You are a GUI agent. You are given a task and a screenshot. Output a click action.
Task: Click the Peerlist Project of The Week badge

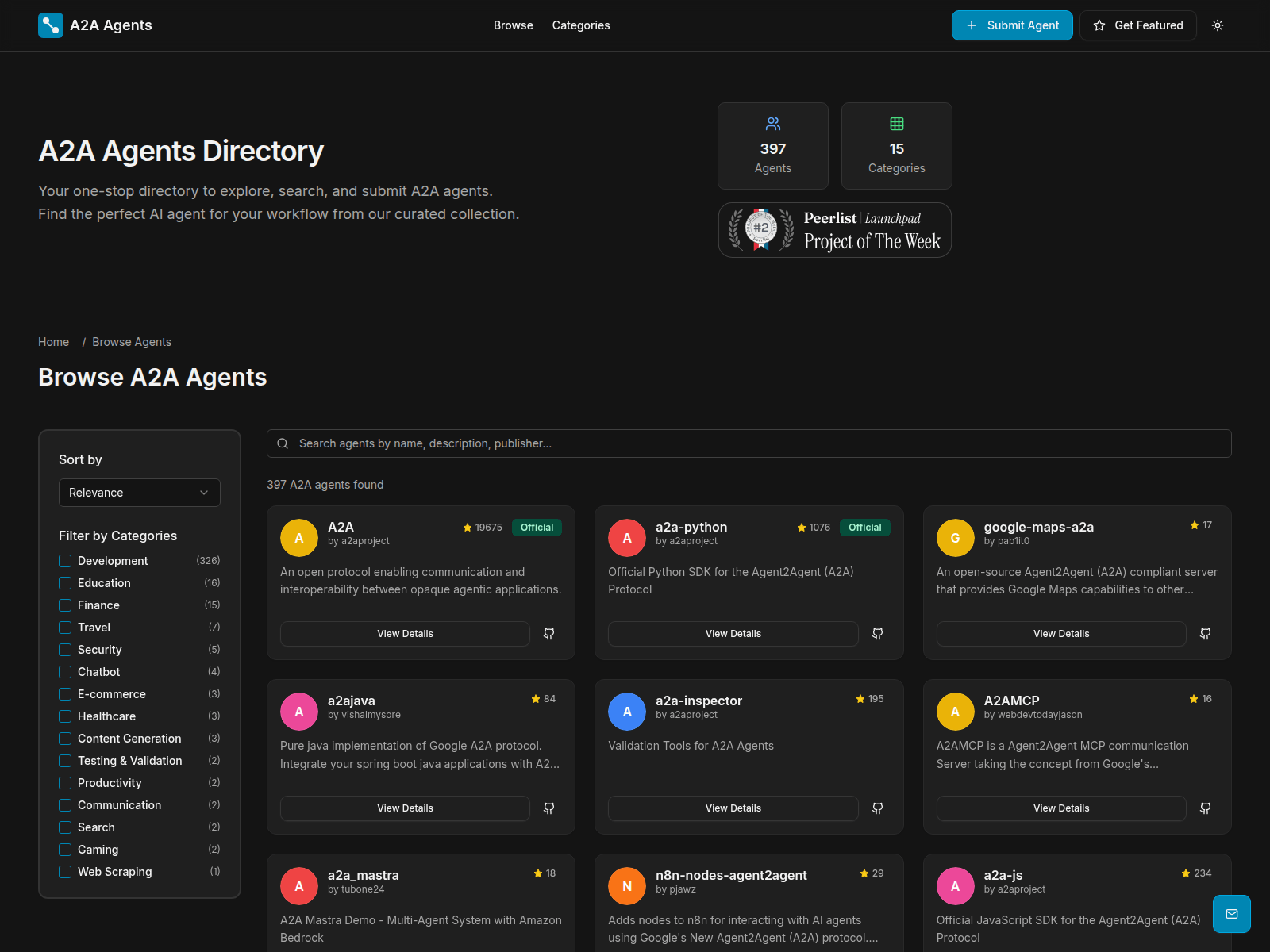(834, 229)
